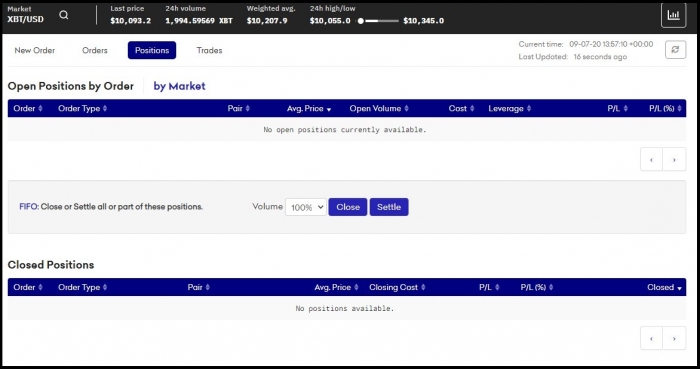Open the Volume 100% dropdown
The width and height of the screenshot is (700, 369).
(x=306, y=207)
